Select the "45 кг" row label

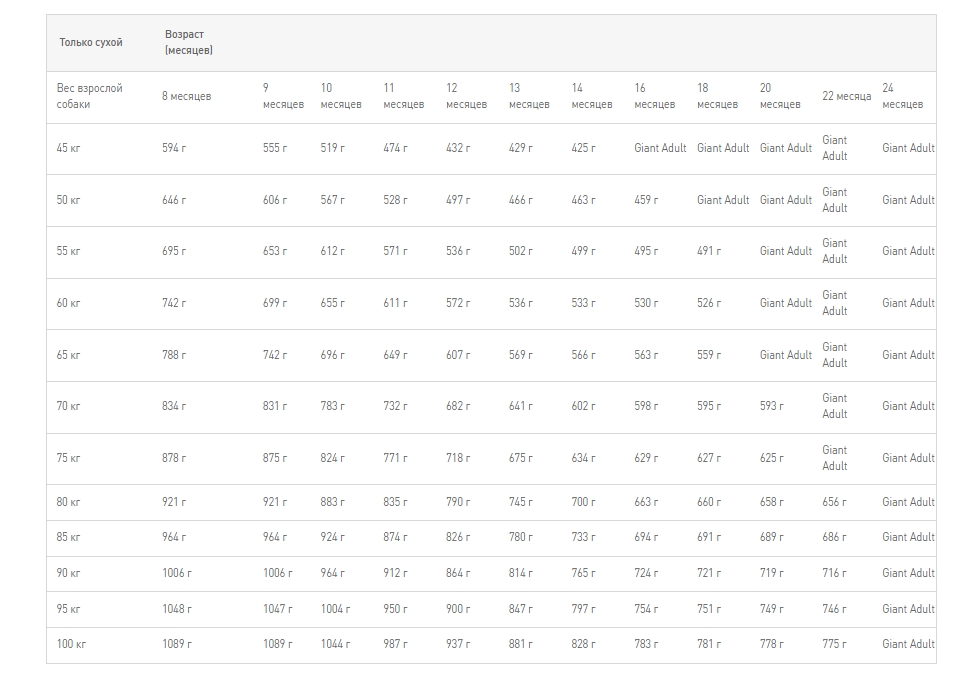point(68,148)
